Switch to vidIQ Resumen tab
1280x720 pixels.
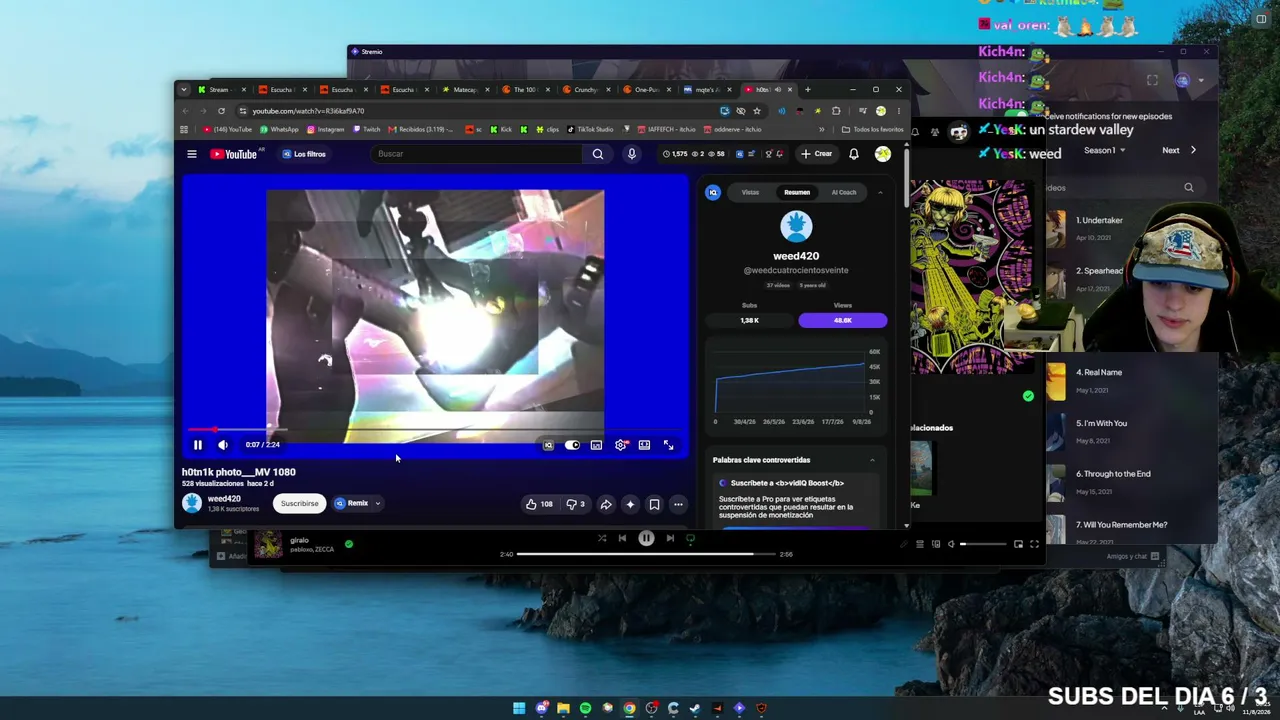tap(797, 192)
